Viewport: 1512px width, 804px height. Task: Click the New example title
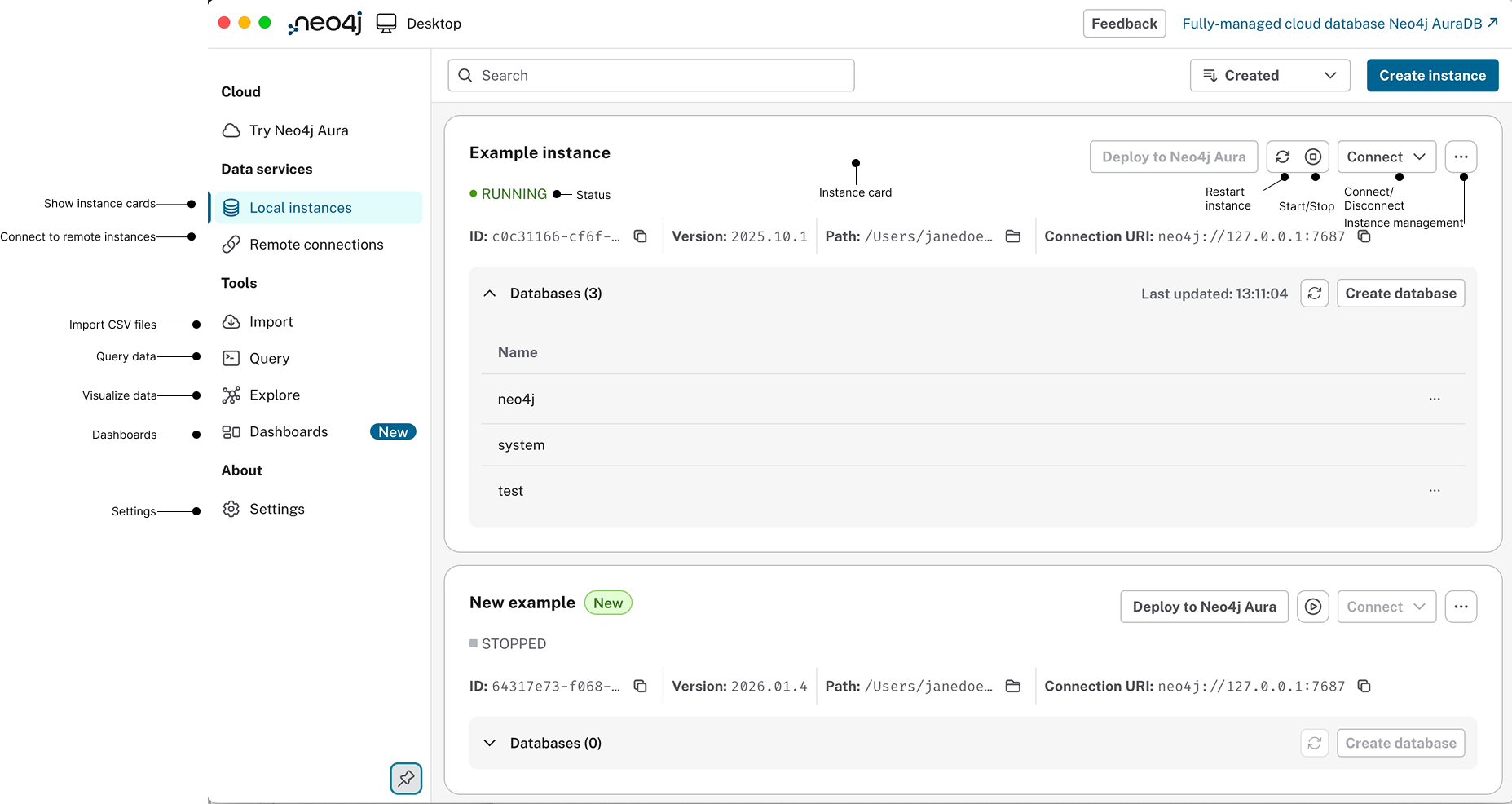[x=522, y=603]
